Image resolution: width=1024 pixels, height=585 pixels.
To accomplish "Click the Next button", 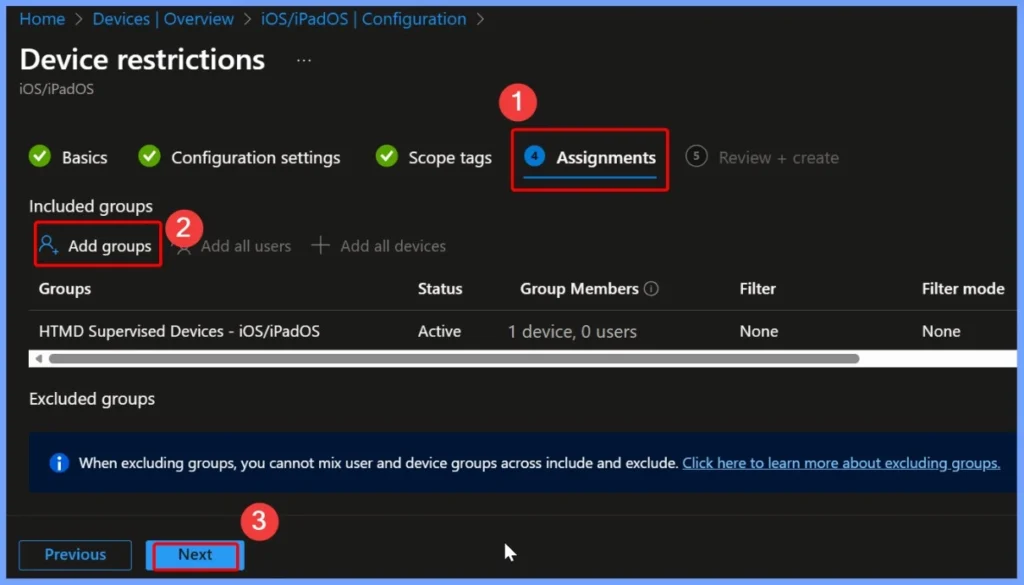I will [x=194, y=554].
